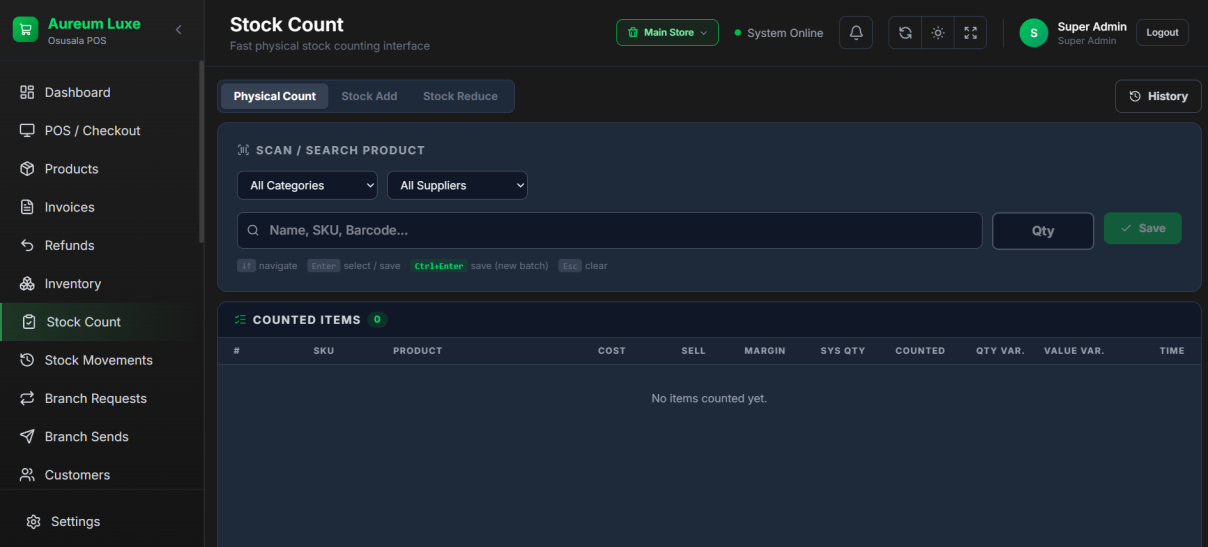The width and height of the screenshot is (1208, 547).
Task: Collapse the sidebar with the chevron arrow
Action: (179, 30)
